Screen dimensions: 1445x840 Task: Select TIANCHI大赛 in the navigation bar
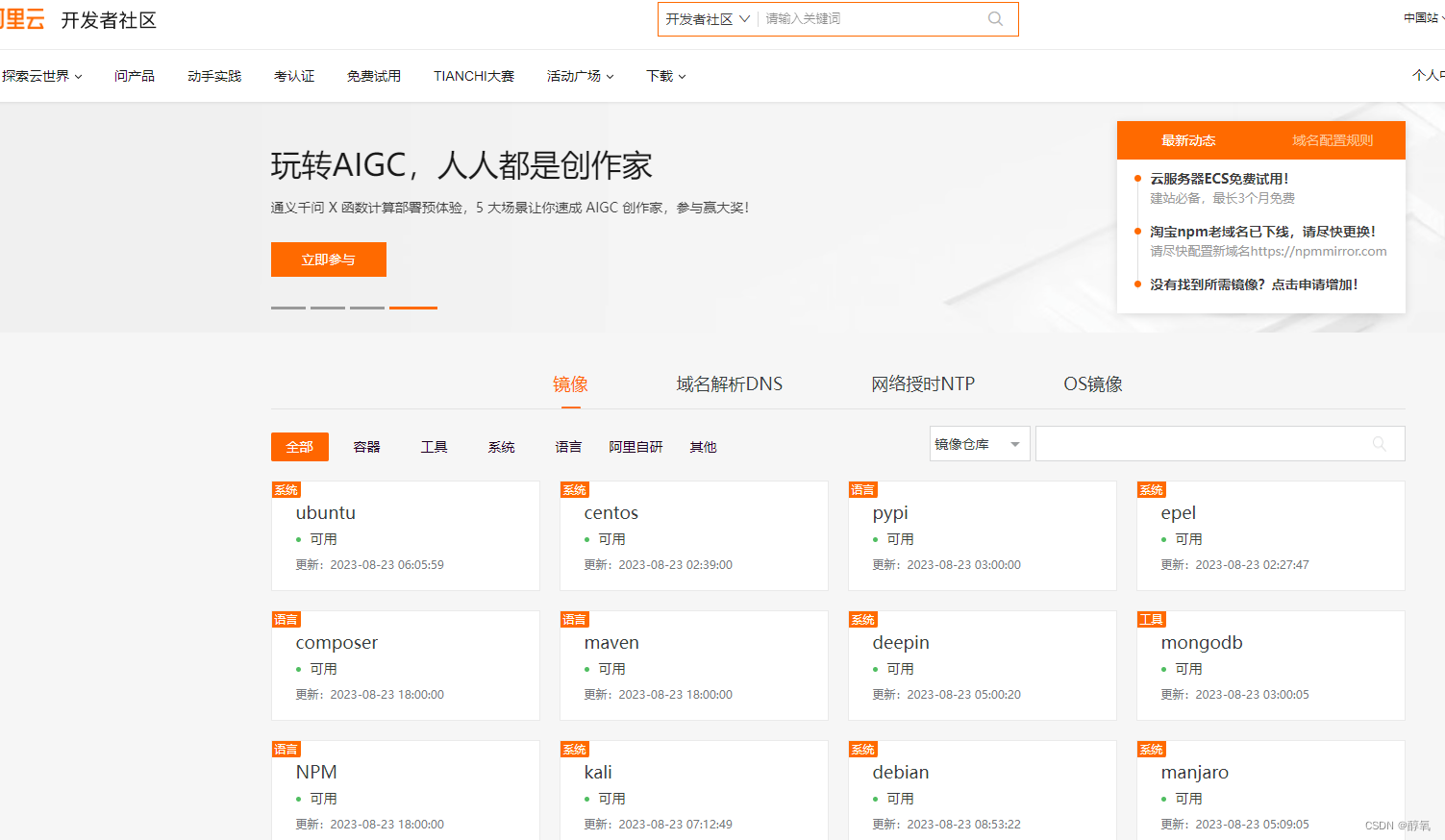473,76
